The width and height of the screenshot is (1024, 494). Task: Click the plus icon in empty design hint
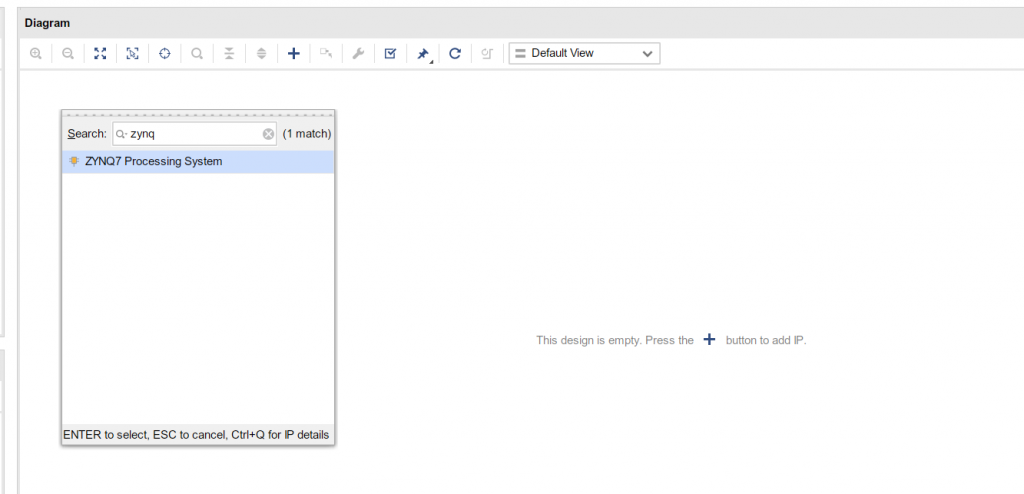[709, 340]
